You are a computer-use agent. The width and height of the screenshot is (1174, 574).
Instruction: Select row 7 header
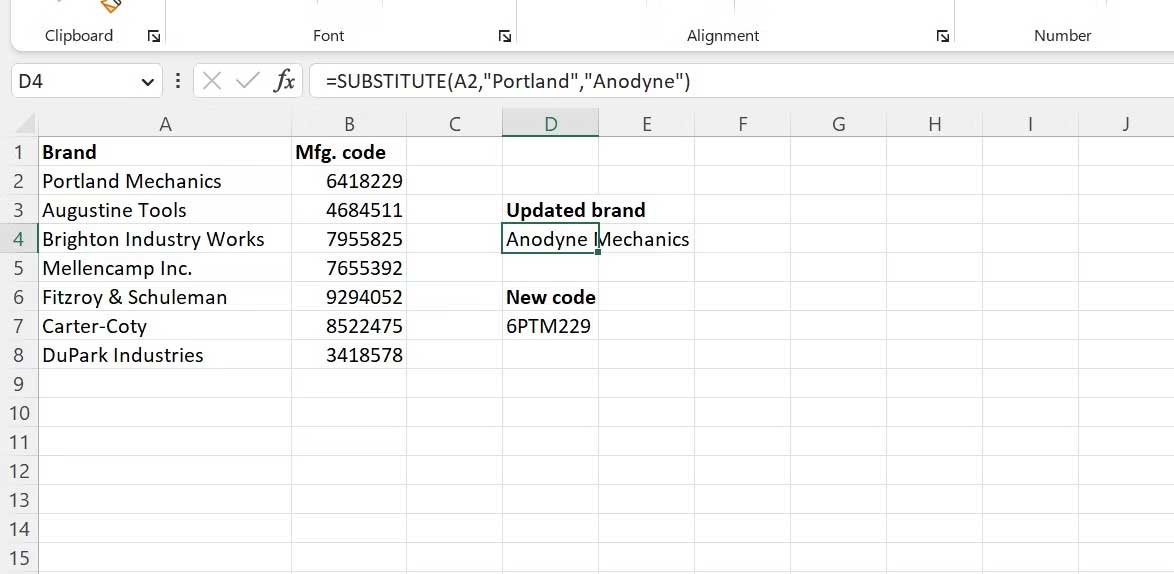[x=19, y=326]
